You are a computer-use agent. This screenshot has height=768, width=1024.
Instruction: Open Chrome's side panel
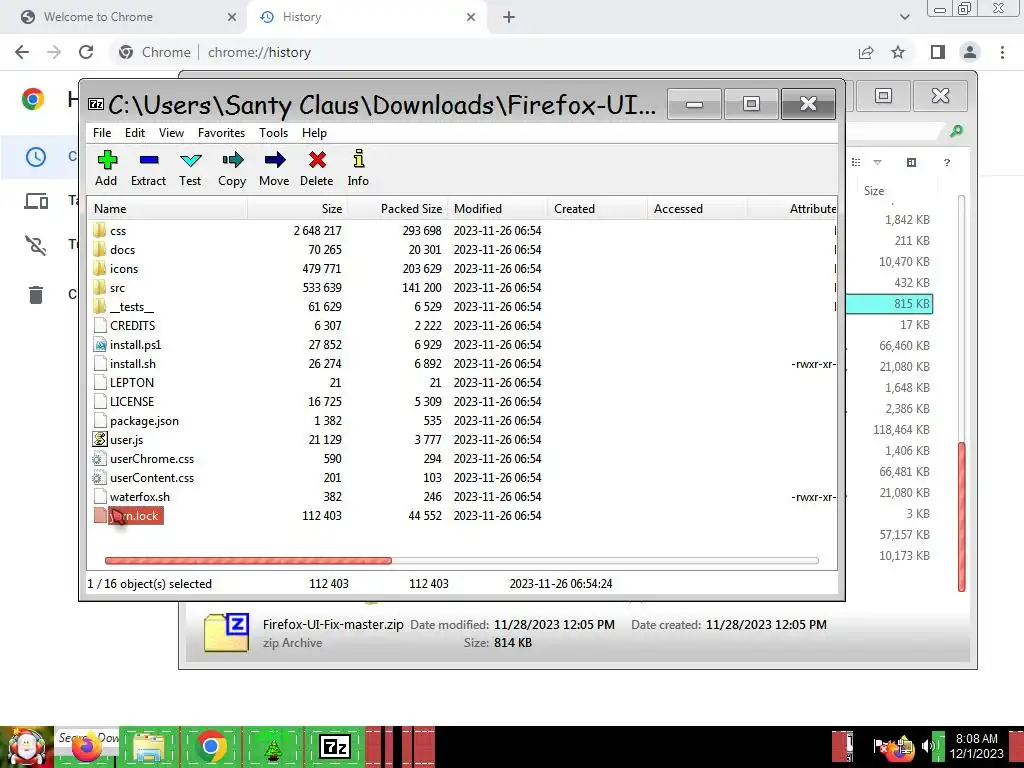(x=938, y=52)
